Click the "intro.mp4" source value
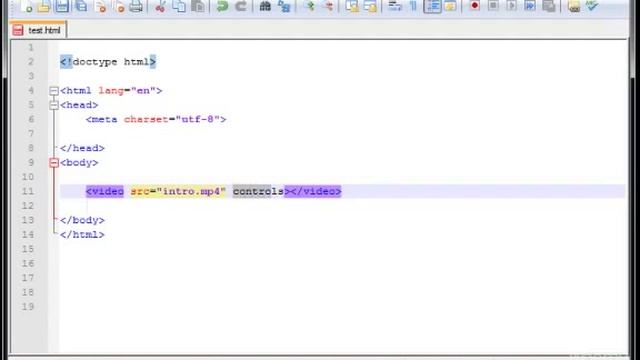Screen dimensions: 640x360 pos(191,191)
